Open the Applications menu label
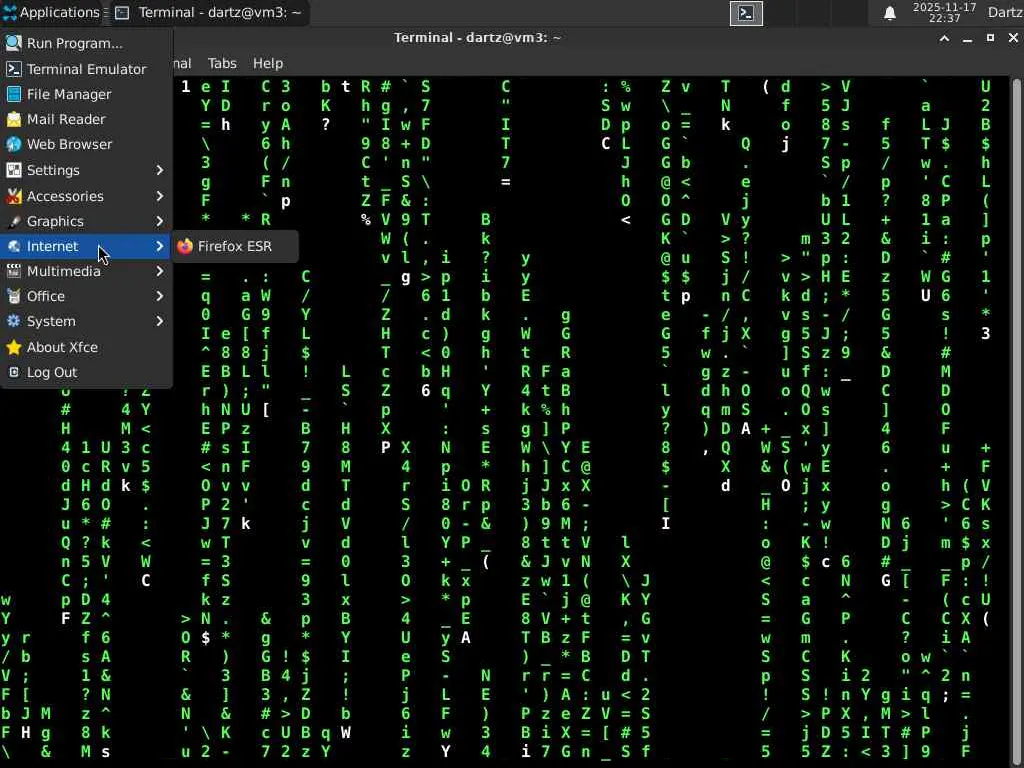 [59, 12]
